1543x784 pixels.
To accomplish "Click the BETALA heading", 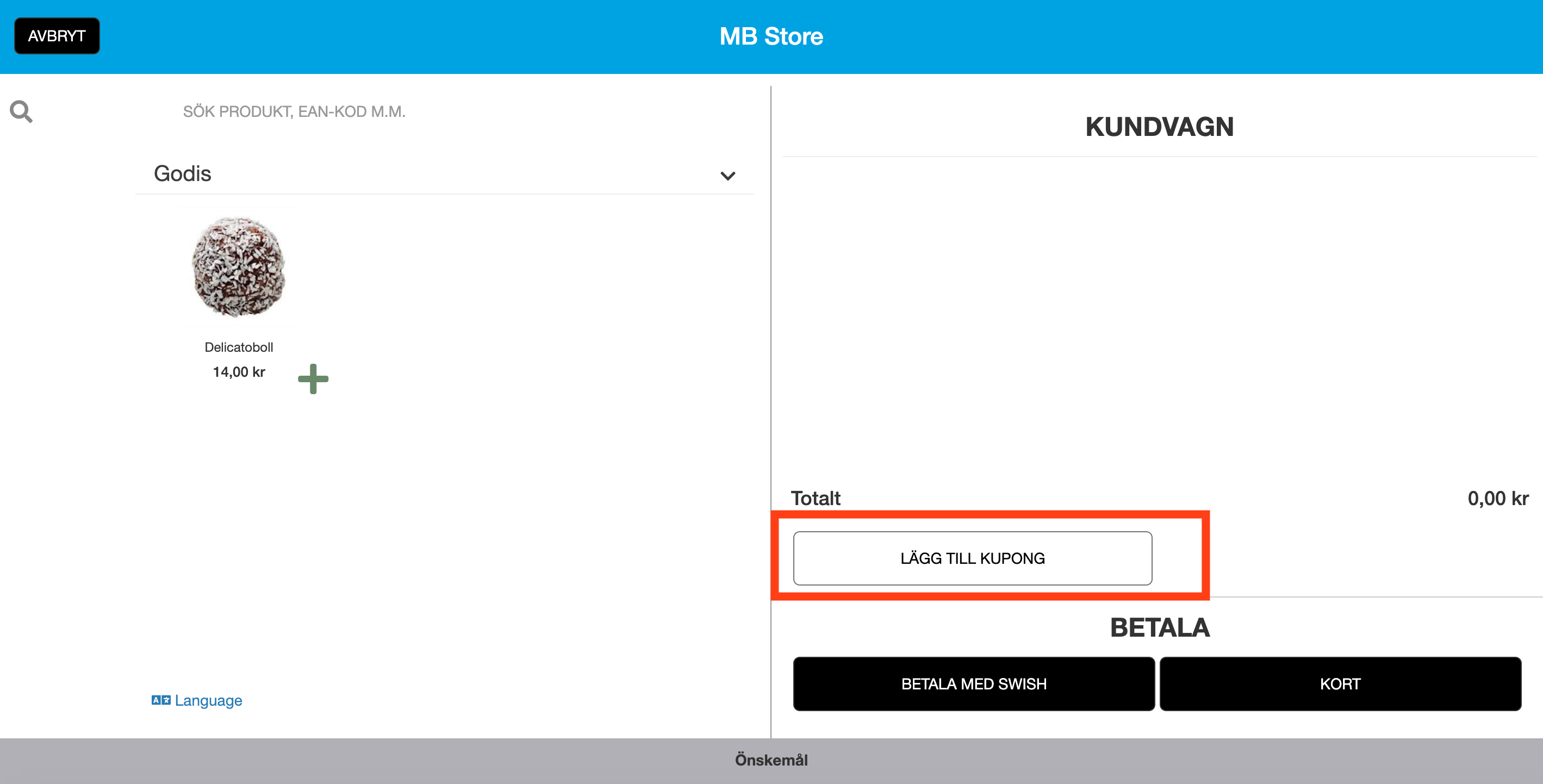I will pyautogui.click(x=1160, y=627).
